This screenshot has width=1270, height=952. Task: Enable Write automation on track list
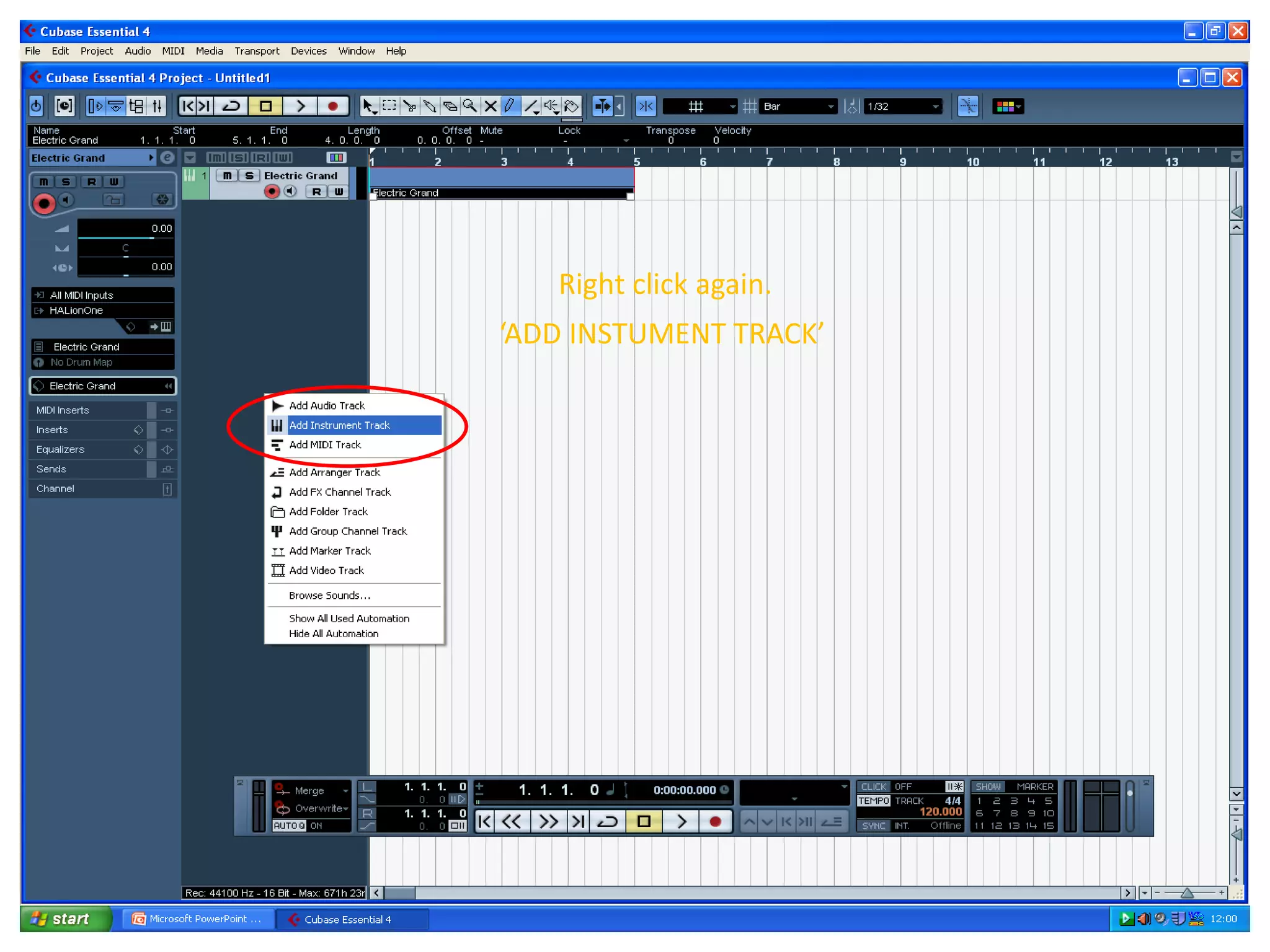pyautogui.click(x=339, y=192)
